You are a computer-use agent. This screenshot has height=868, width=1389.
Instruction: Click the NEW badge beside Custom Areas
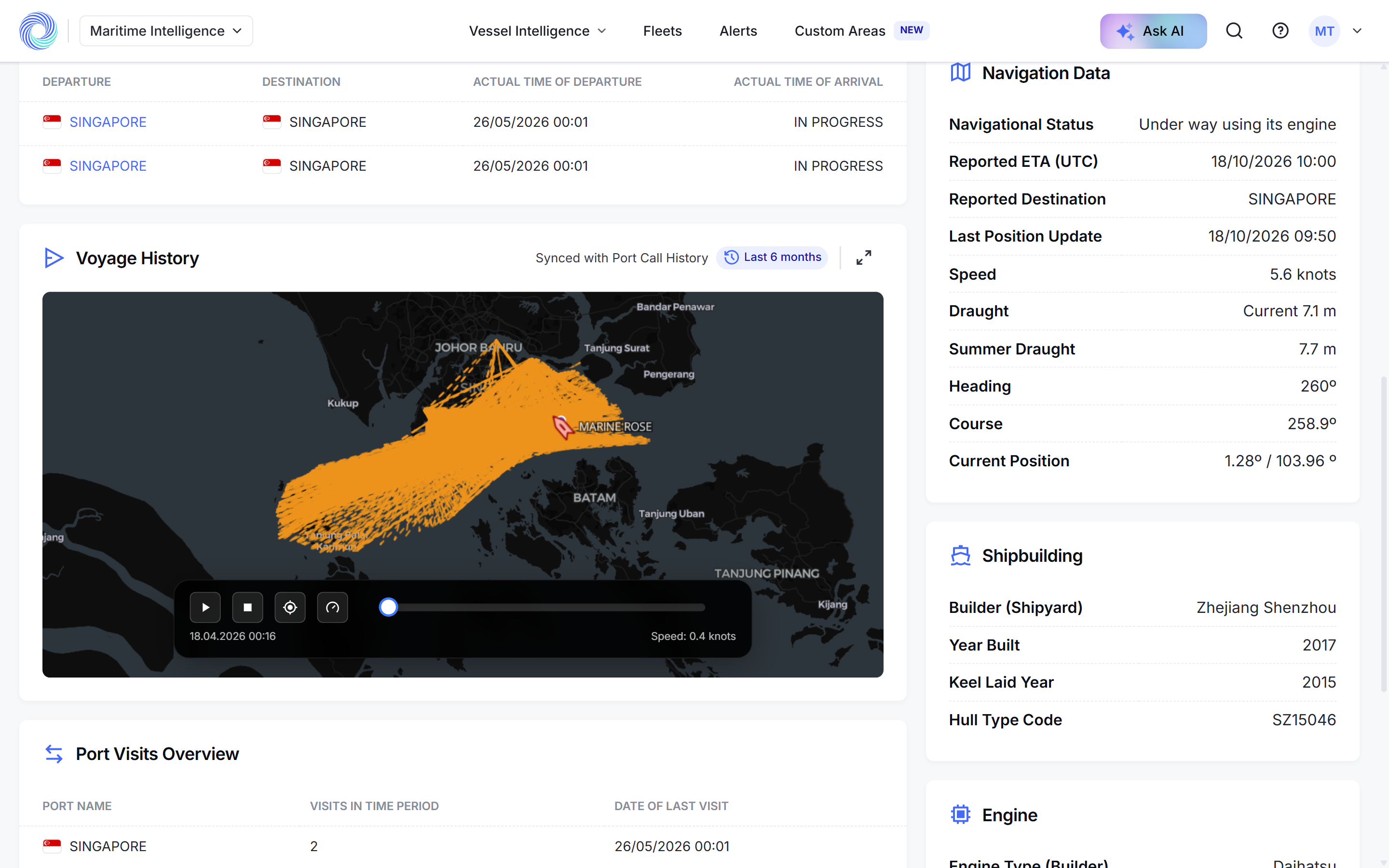click(x=912, y=30)
